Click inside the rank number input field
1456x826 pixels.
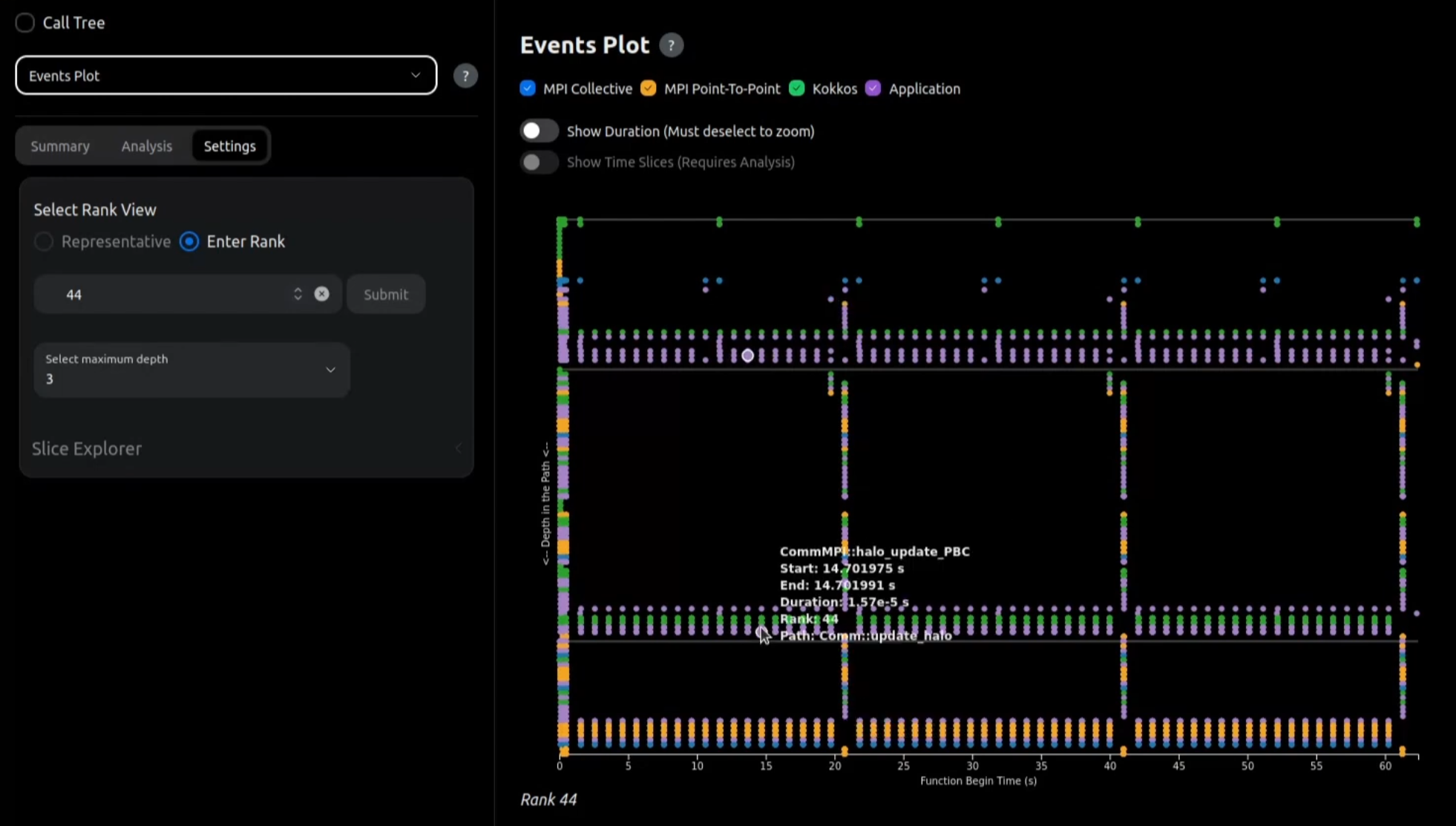point(148,294)
